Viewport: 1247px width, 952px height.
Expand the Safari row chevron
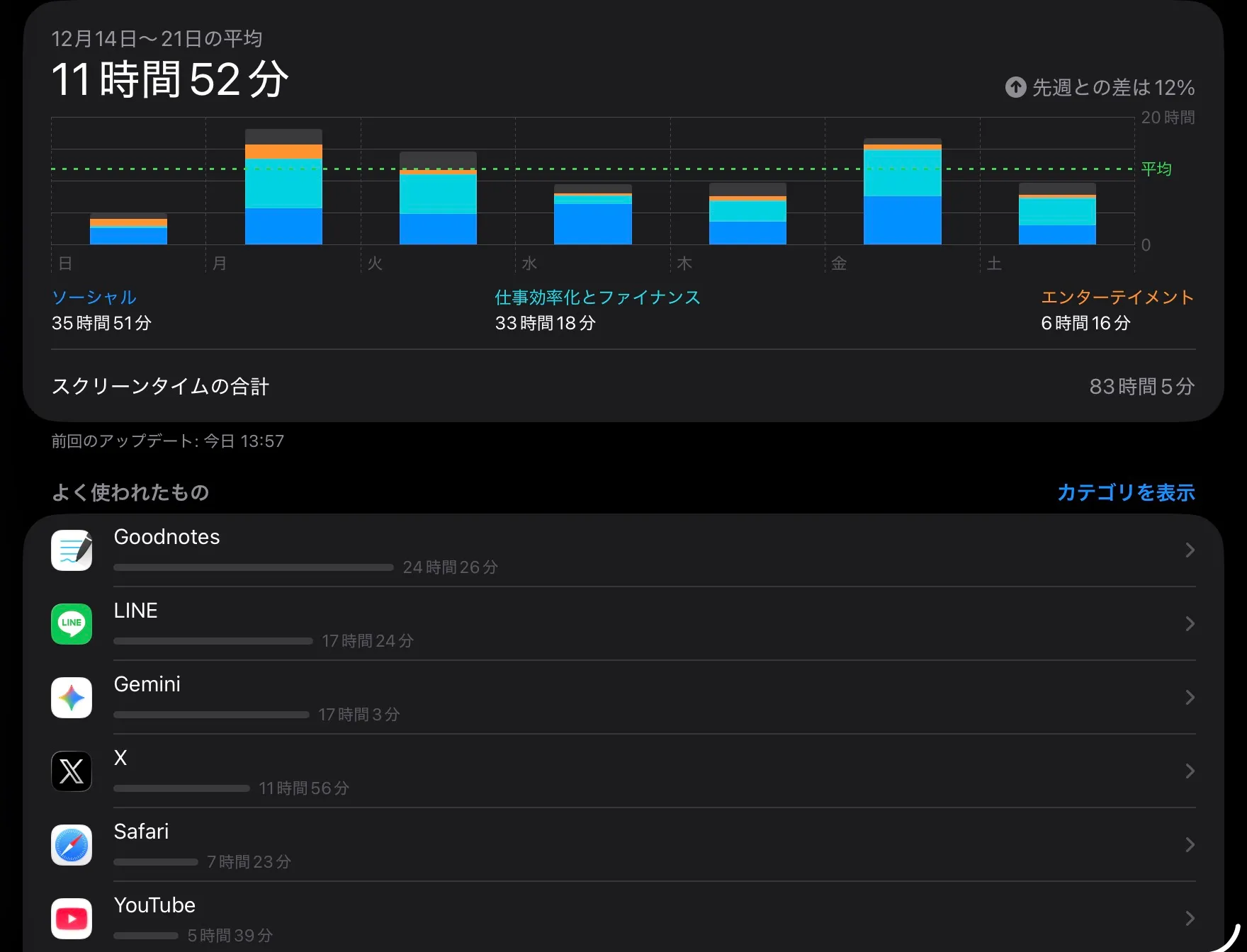pos(1190,845)
